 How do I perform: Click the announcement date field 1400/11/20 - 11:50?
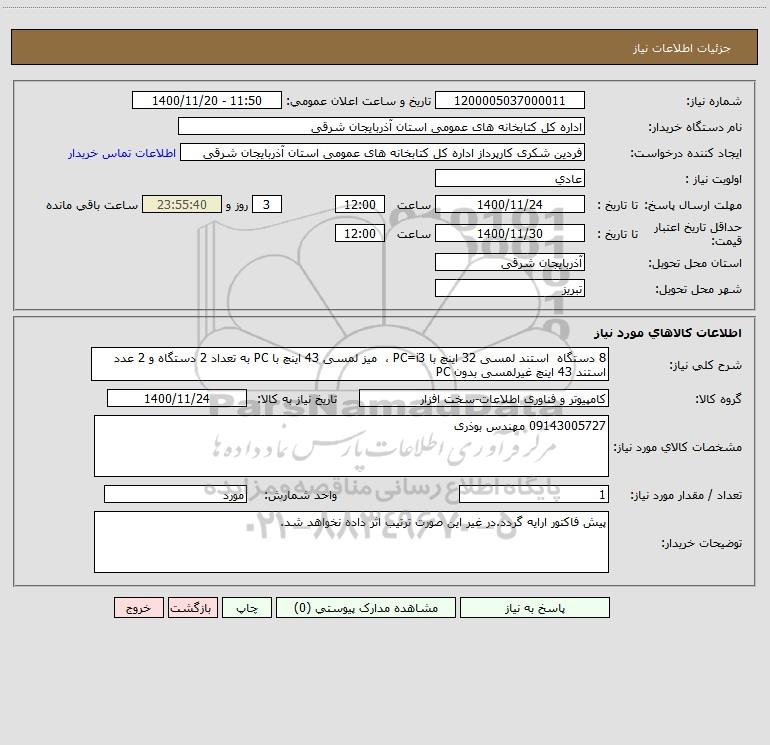coord(207,100)
